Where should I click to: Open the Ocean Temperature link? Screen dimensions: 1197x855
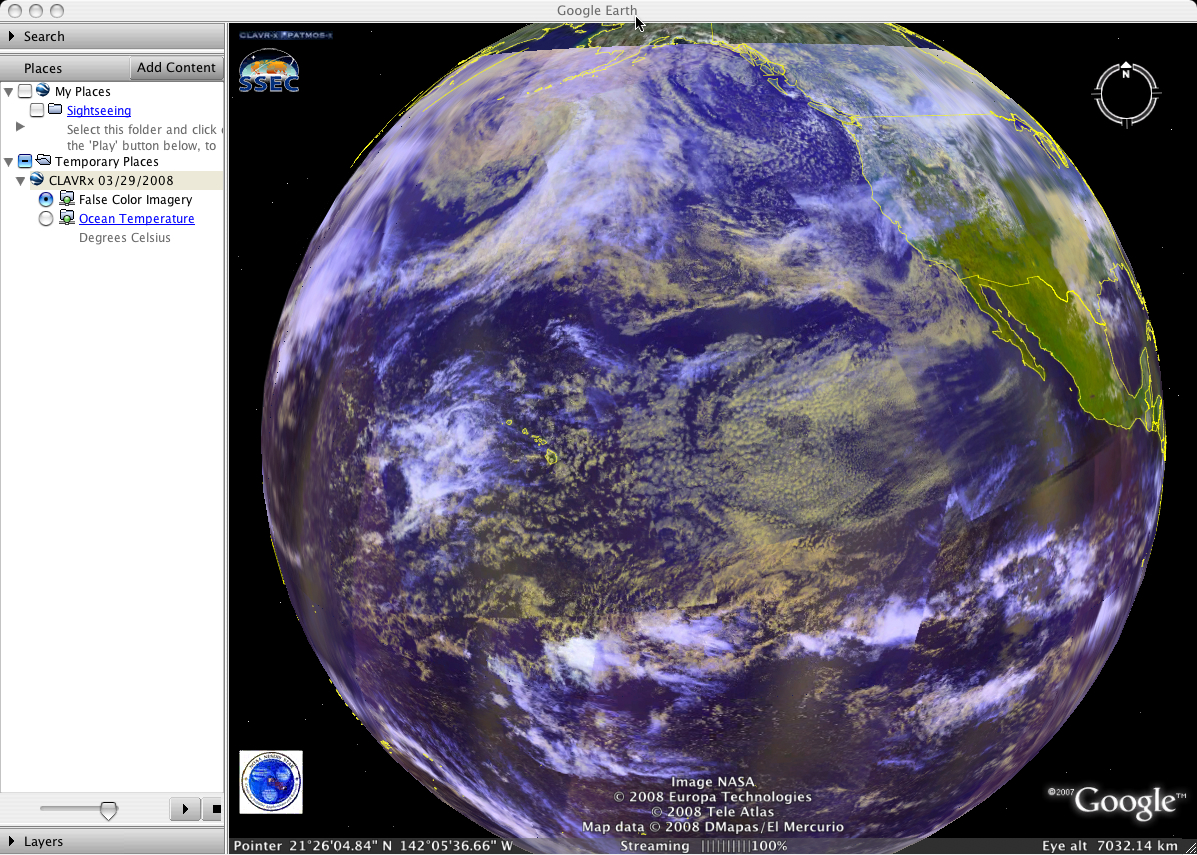coord(137,218)
